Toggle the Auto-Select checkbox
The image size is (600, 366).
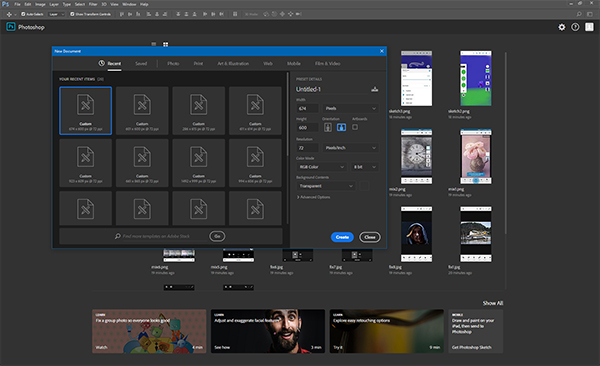coord(23,14)
